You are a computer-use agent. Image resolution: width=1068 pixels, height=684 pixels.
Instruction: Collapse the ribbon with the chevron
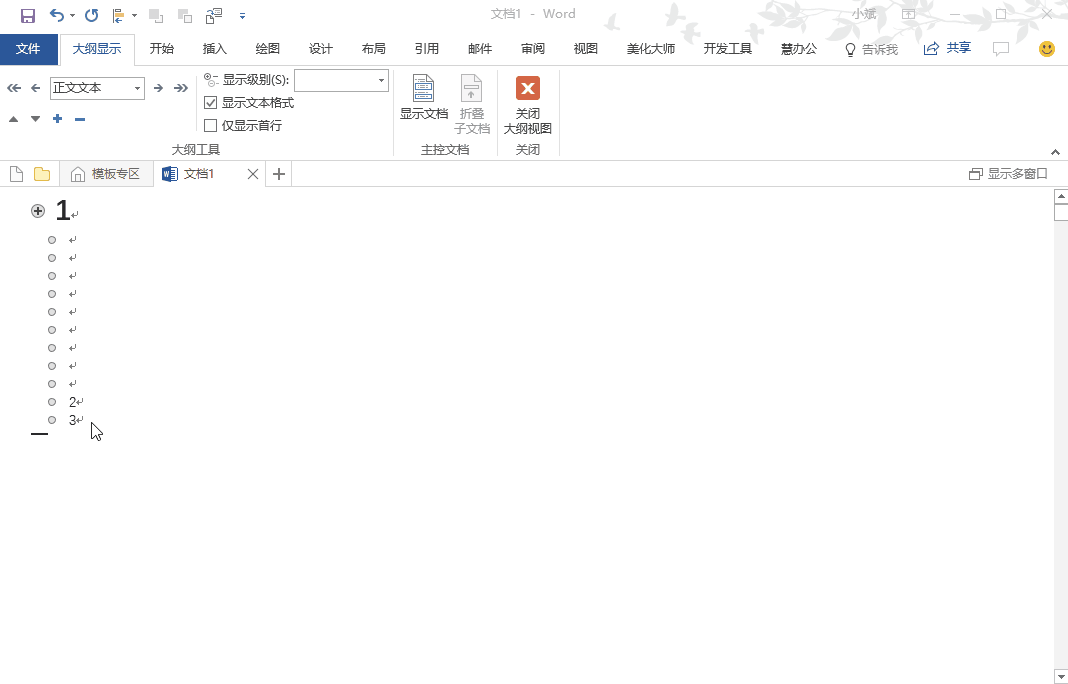tap(1055, 152)
